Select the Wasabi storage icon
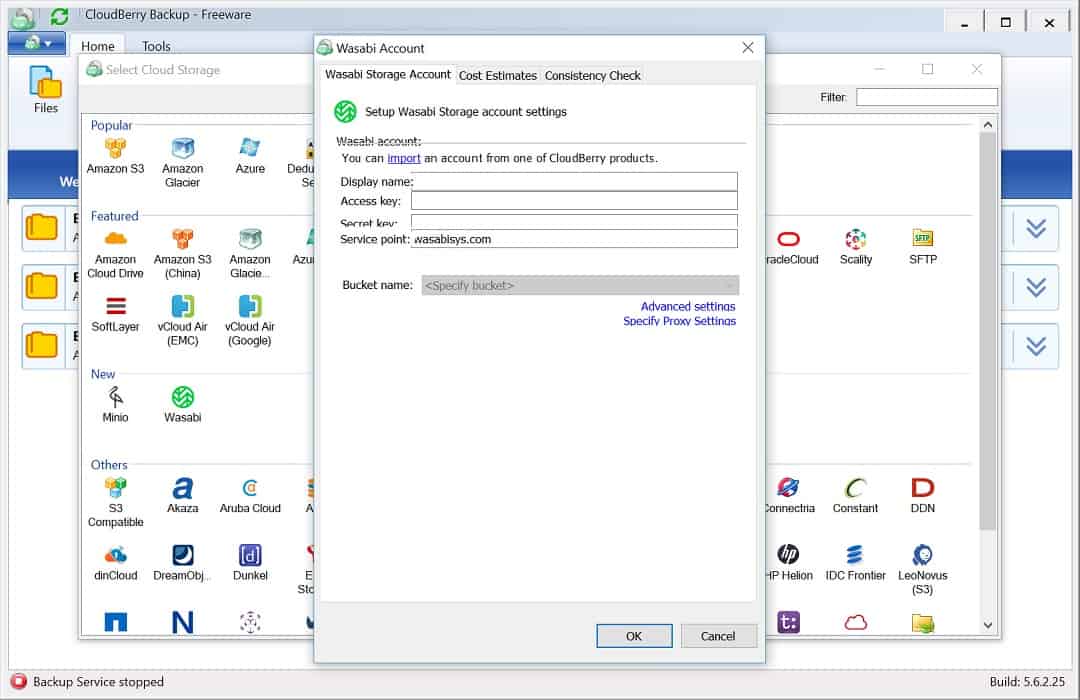Viewport: 1080px width, 700px height. tap(183, 404)
